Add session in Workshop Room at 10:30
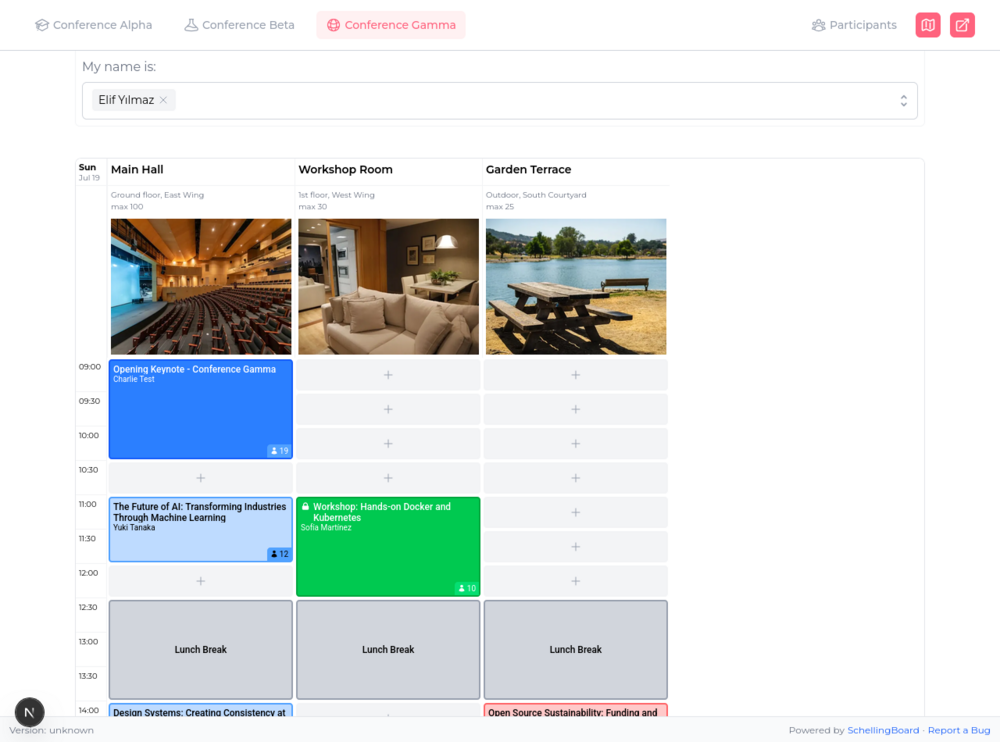 (388, 479)
